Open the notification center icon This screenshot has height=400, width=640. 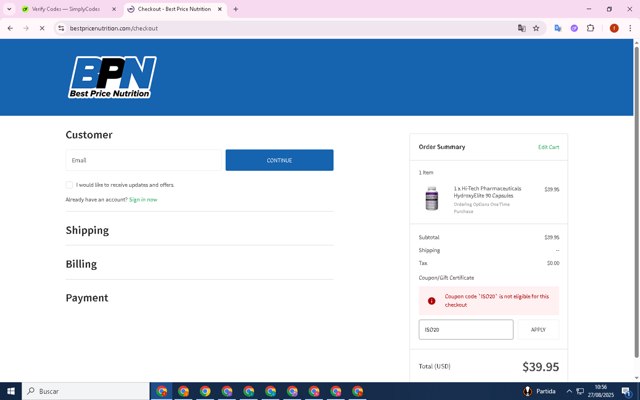coord(627,391)
